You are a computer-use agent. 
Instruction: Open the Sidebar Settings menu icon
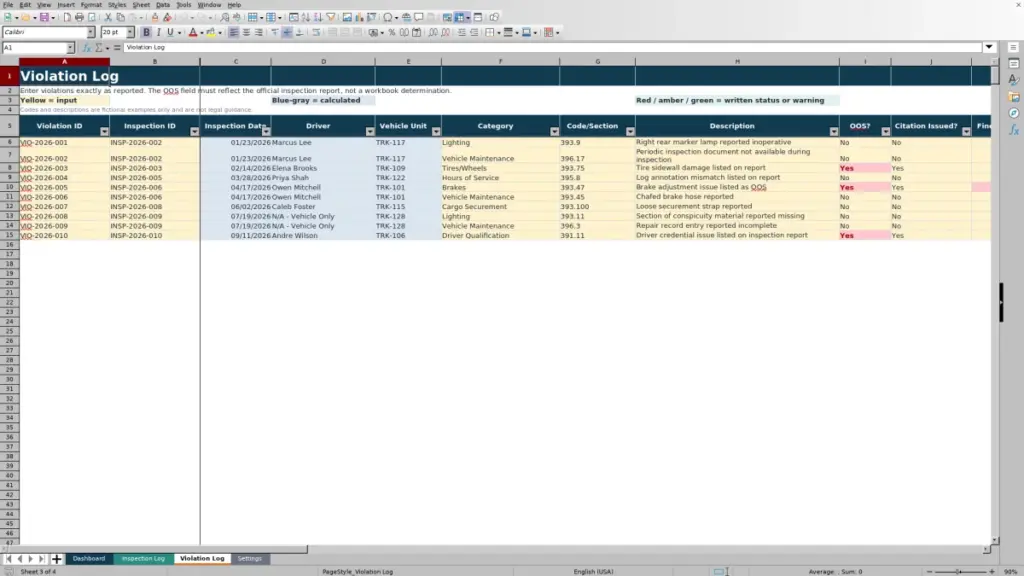(1013, 48)
